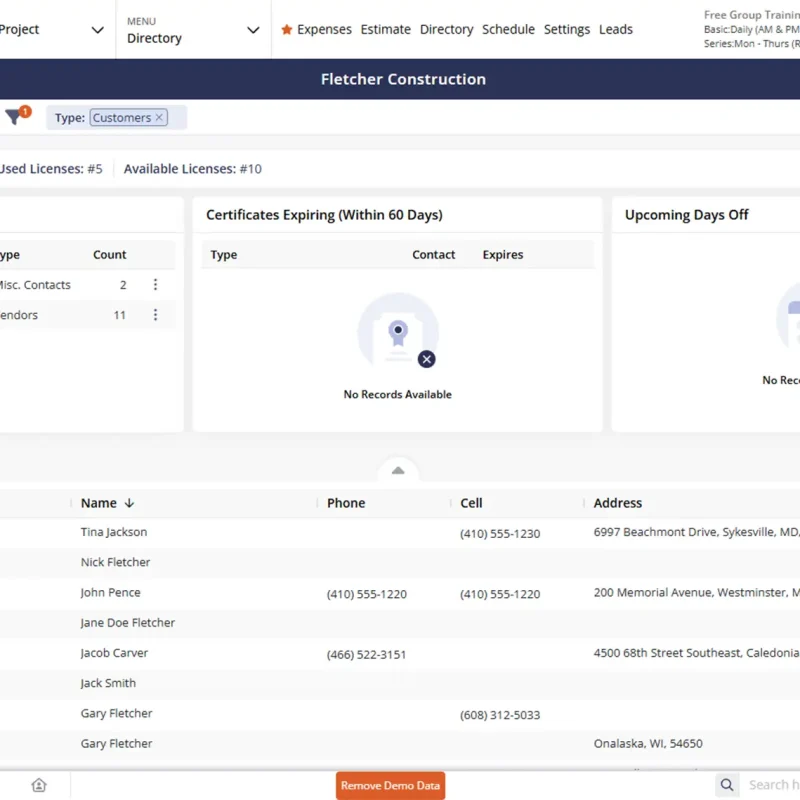
Task: Open the filter funnel icon
Action: [14, 117]
